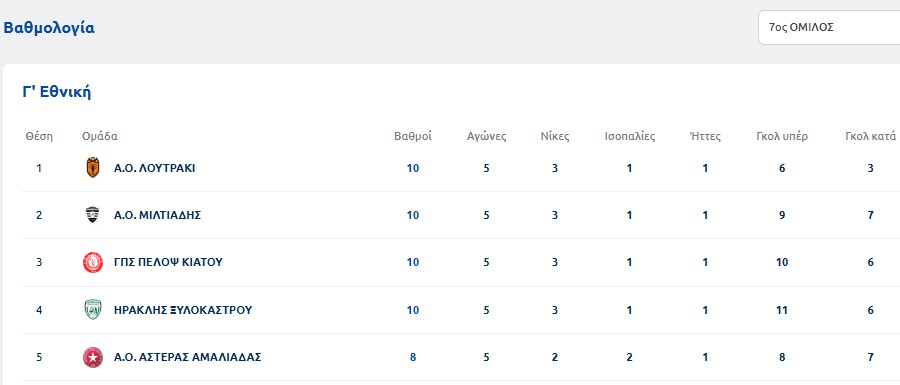Open the Α.Ο. ΑΣΤΕΡΑΣ ΑΜΑΛΙΑΔΑΣ team link
900x385 pixels.
click(x=188, y=357)
